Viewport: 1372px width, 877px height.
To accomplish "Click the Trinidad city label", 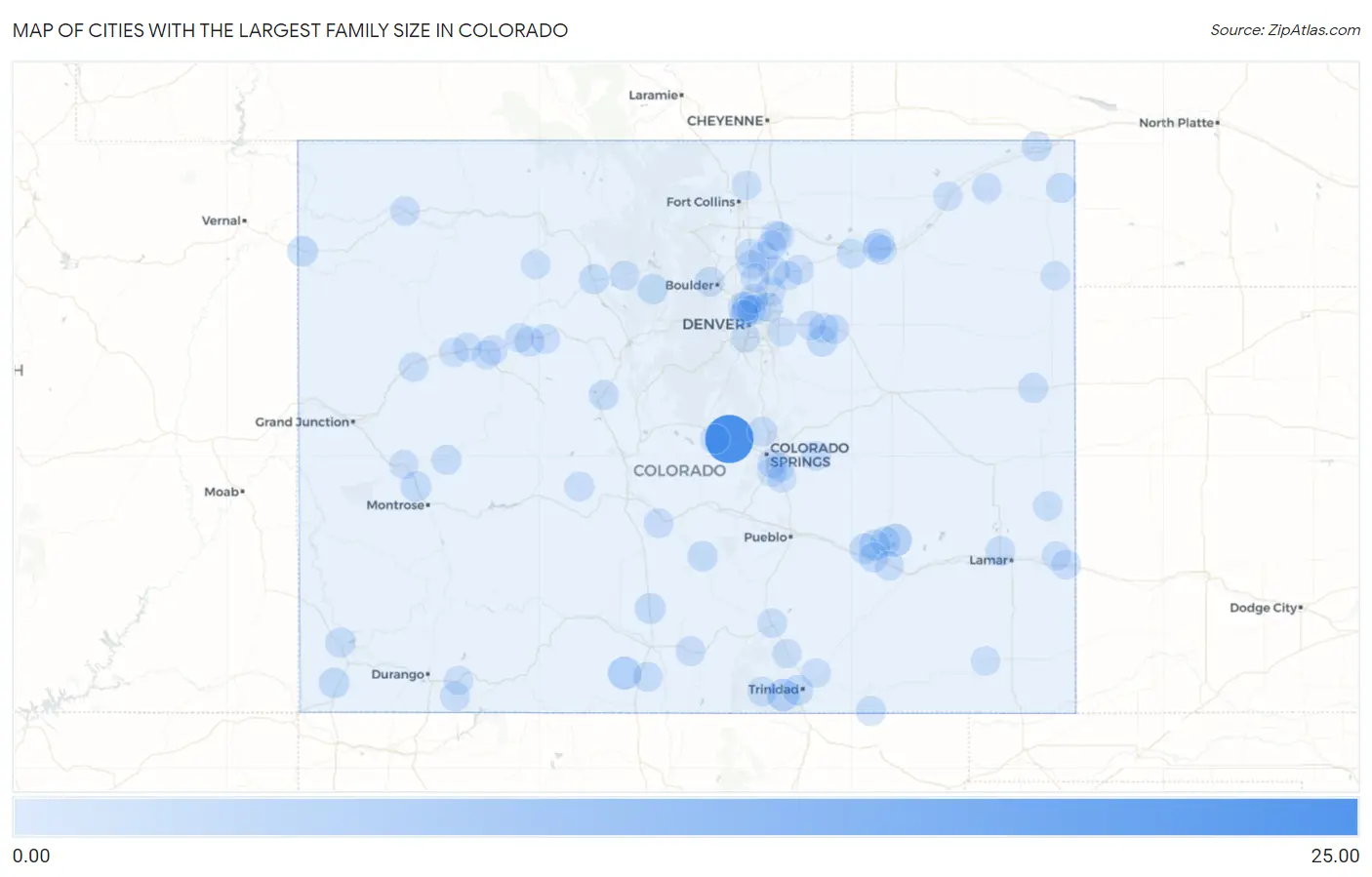I will tap(774, 689).
